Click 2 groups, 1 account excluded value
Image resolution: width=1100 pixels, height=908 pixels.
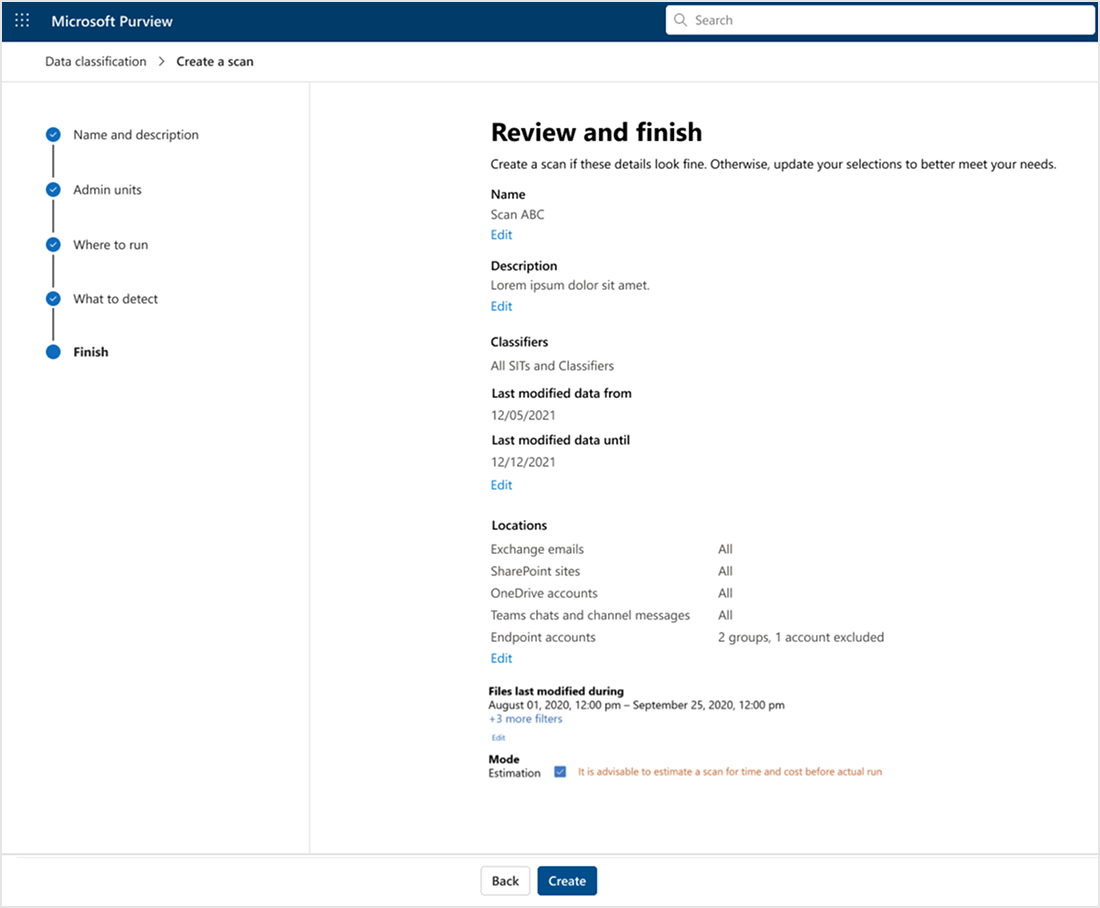point(801,637)
